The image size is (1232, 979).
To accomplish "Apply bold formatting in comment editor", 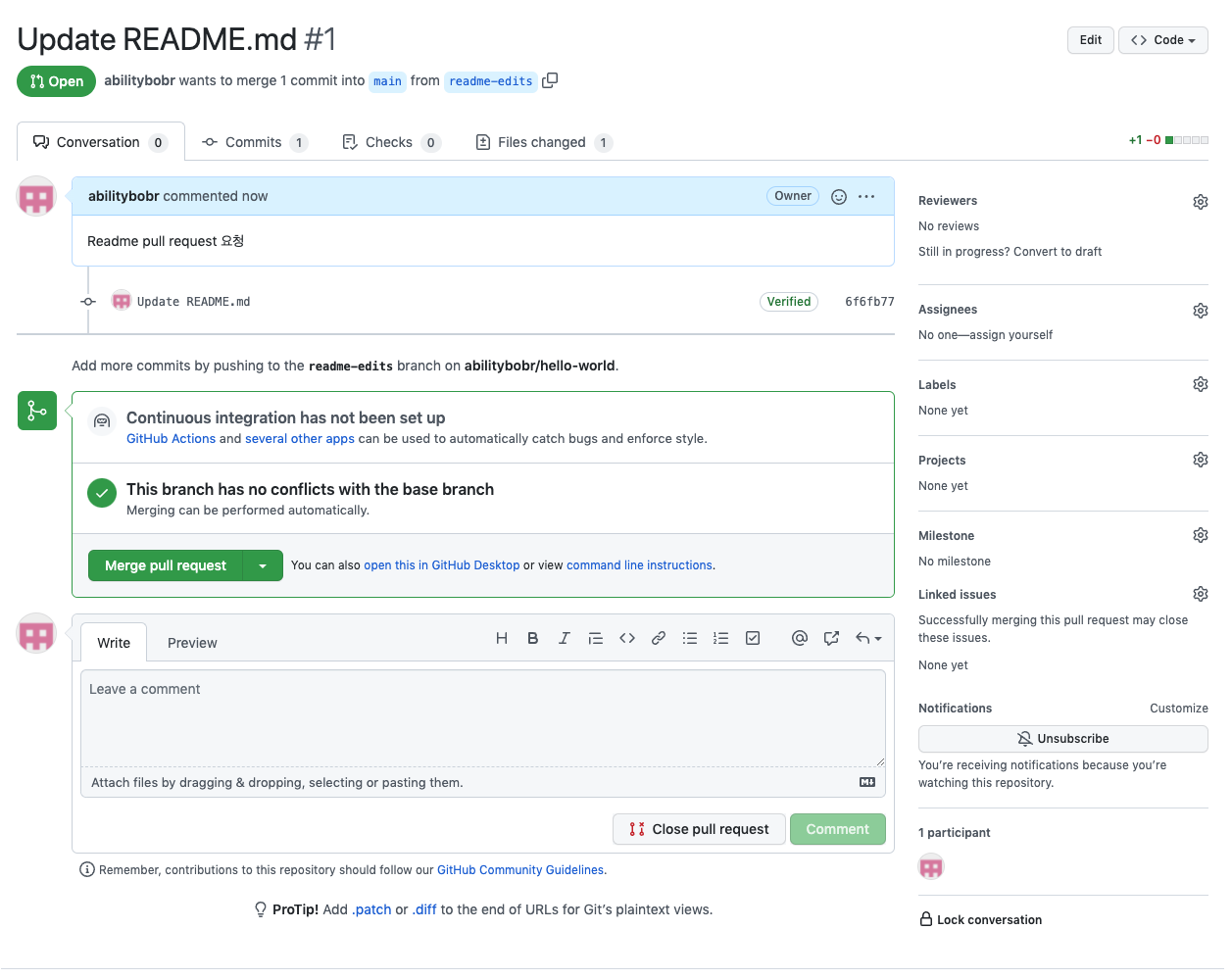I will coord(533,638).
